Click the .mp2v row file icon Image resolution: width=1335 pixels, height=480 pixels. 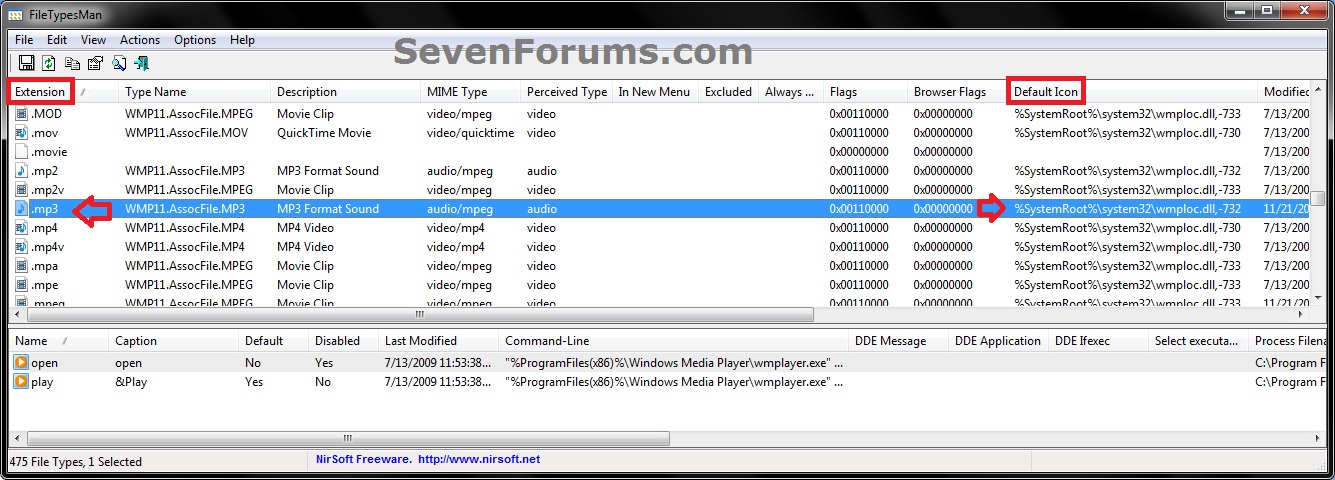pyautogui.click(x=22, y=190)
